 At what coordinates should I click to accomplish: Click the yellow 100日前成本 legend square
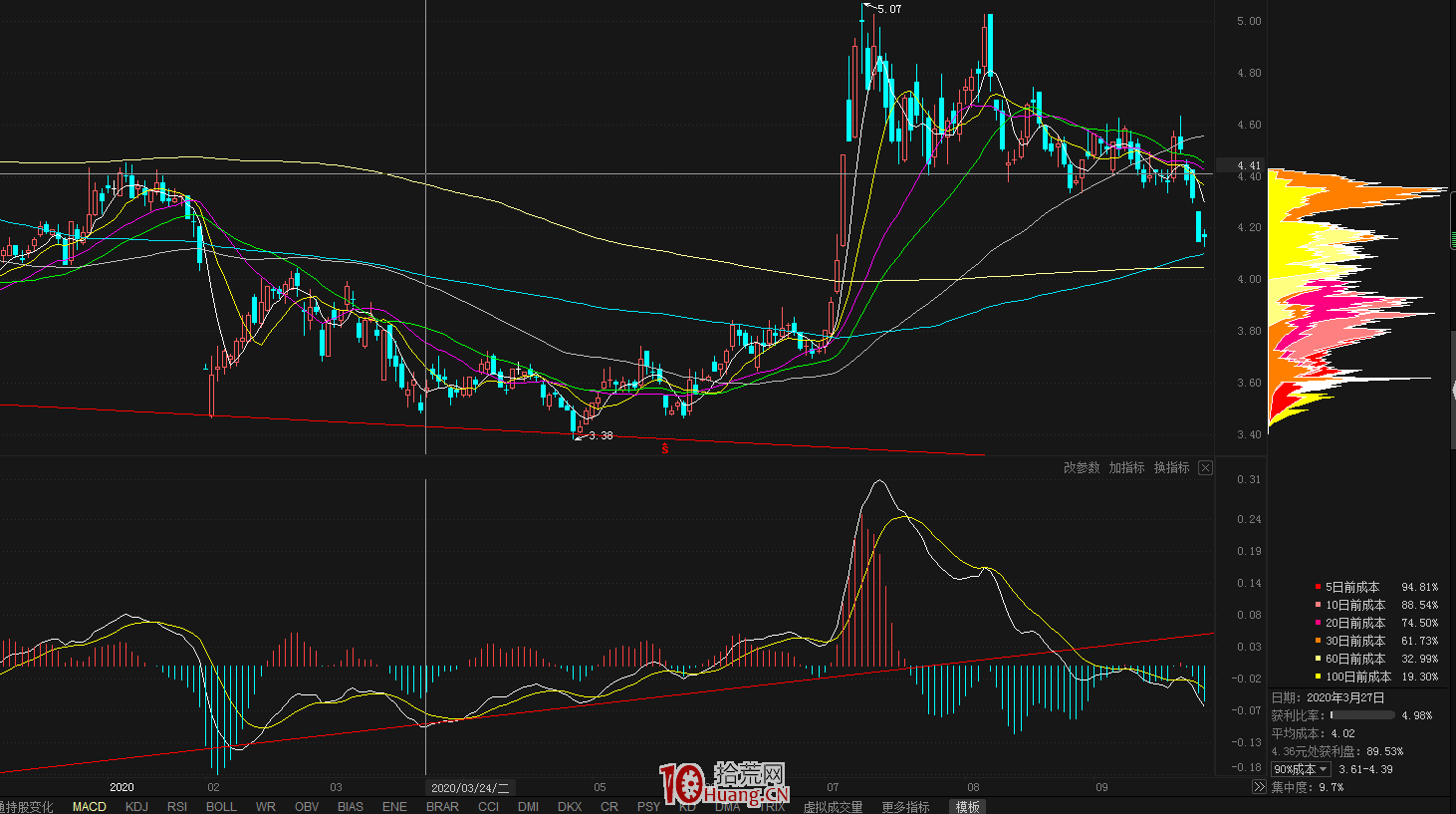coord(1318,678)
